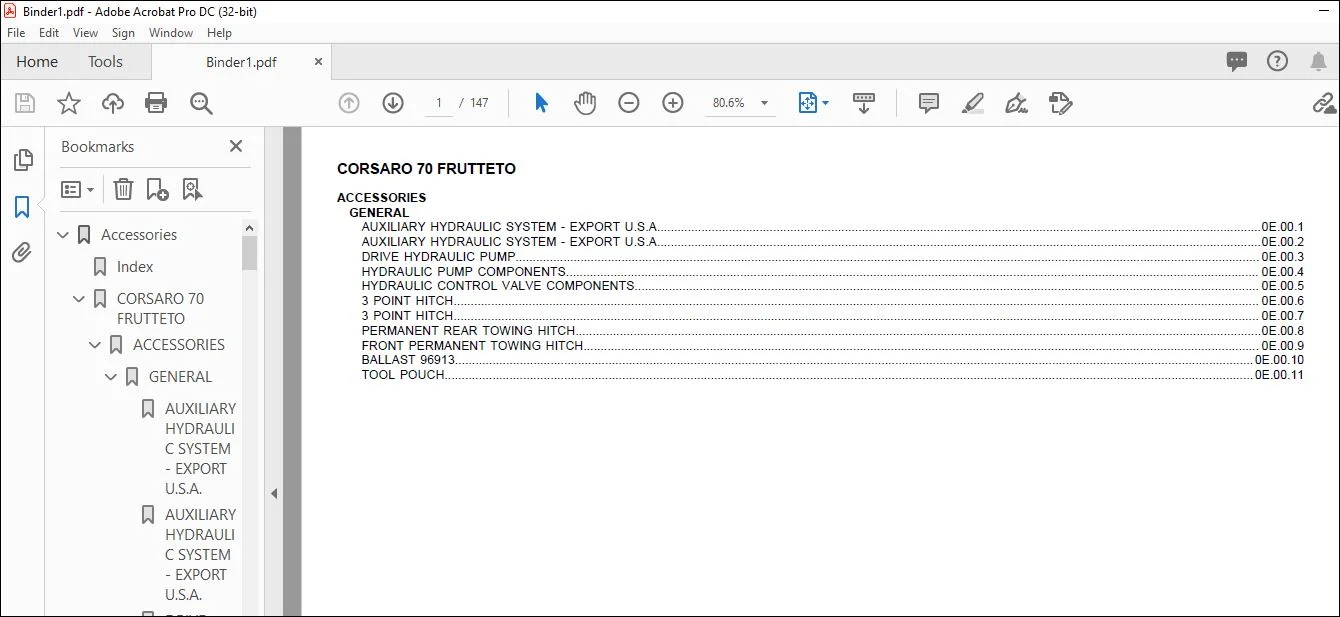Go to the next page using the down arrow

(x=393, y=103)
